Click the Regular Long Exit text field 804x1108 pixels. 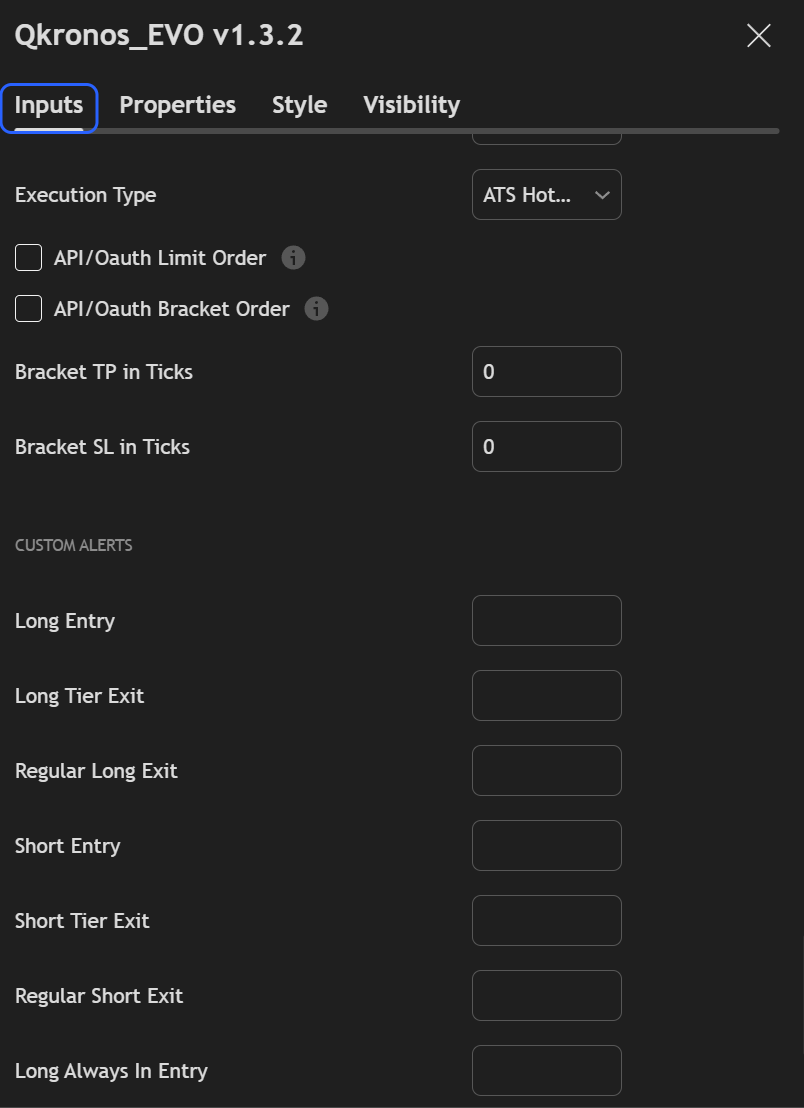546,771
